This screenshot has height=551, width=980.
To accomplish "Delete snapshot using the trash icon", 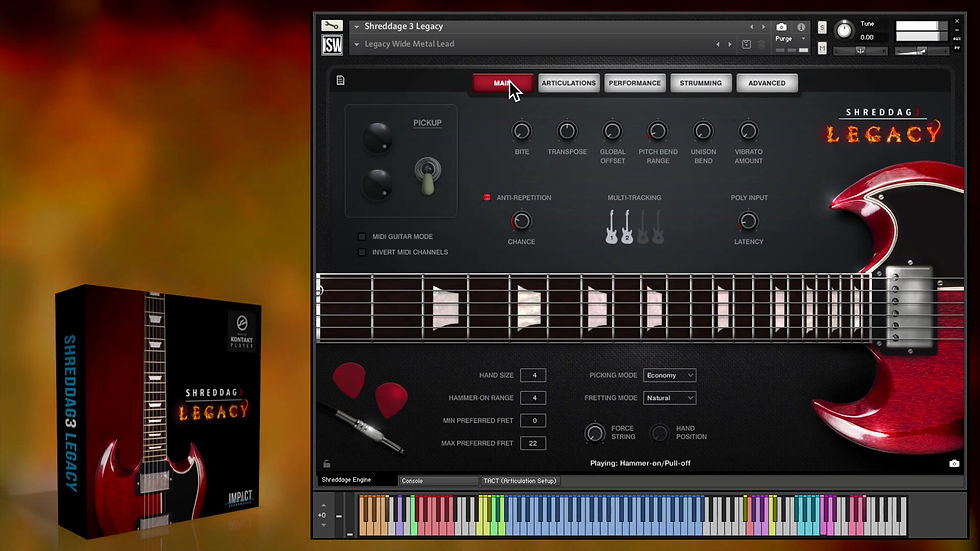I will [x=761, y=44].
